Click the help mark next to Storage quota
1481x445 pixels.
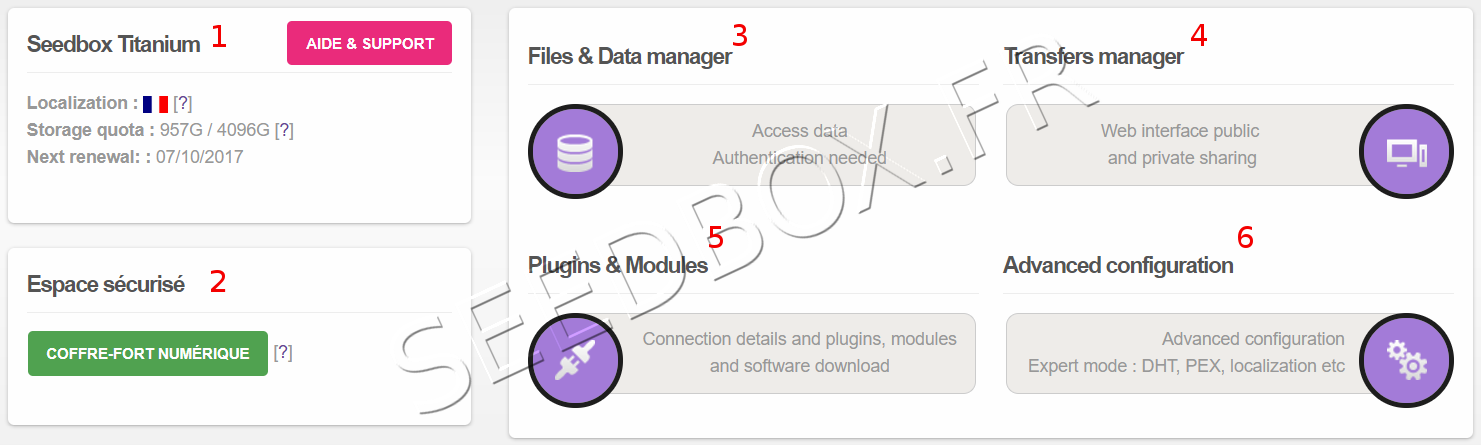coord(284,130)
